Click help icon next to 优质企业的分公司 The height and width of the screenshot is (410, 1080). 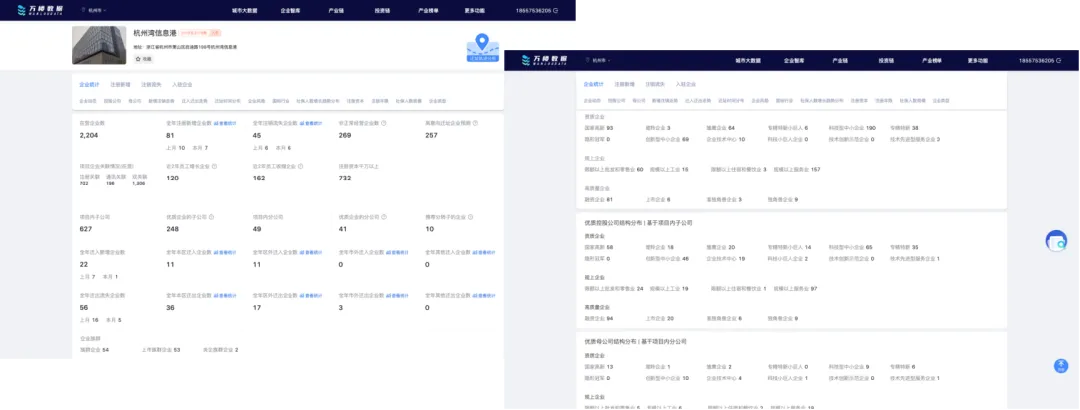[383, 216]
